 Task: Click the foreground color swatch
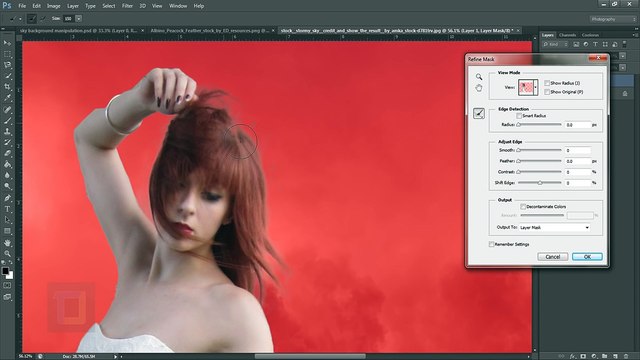point(5,271)
